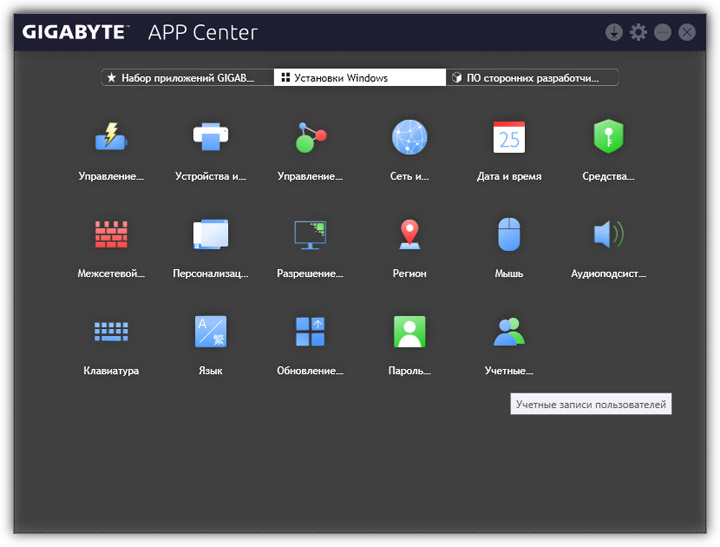Open the Password settings icon
Viewport: 720px width, 547px height.
tap(409, 331)
